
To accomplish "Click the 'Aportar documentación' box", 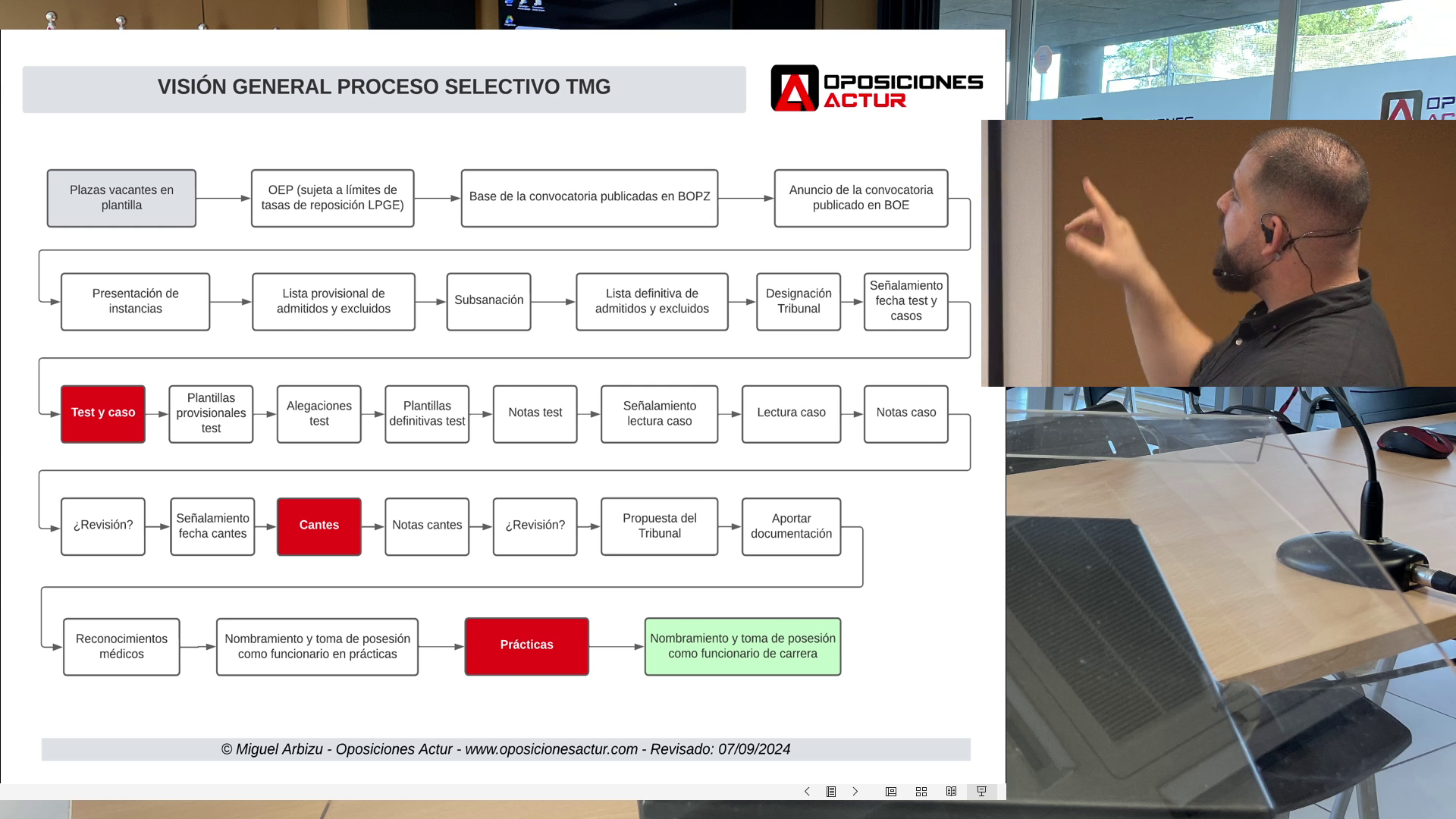I will pos(792,526).
